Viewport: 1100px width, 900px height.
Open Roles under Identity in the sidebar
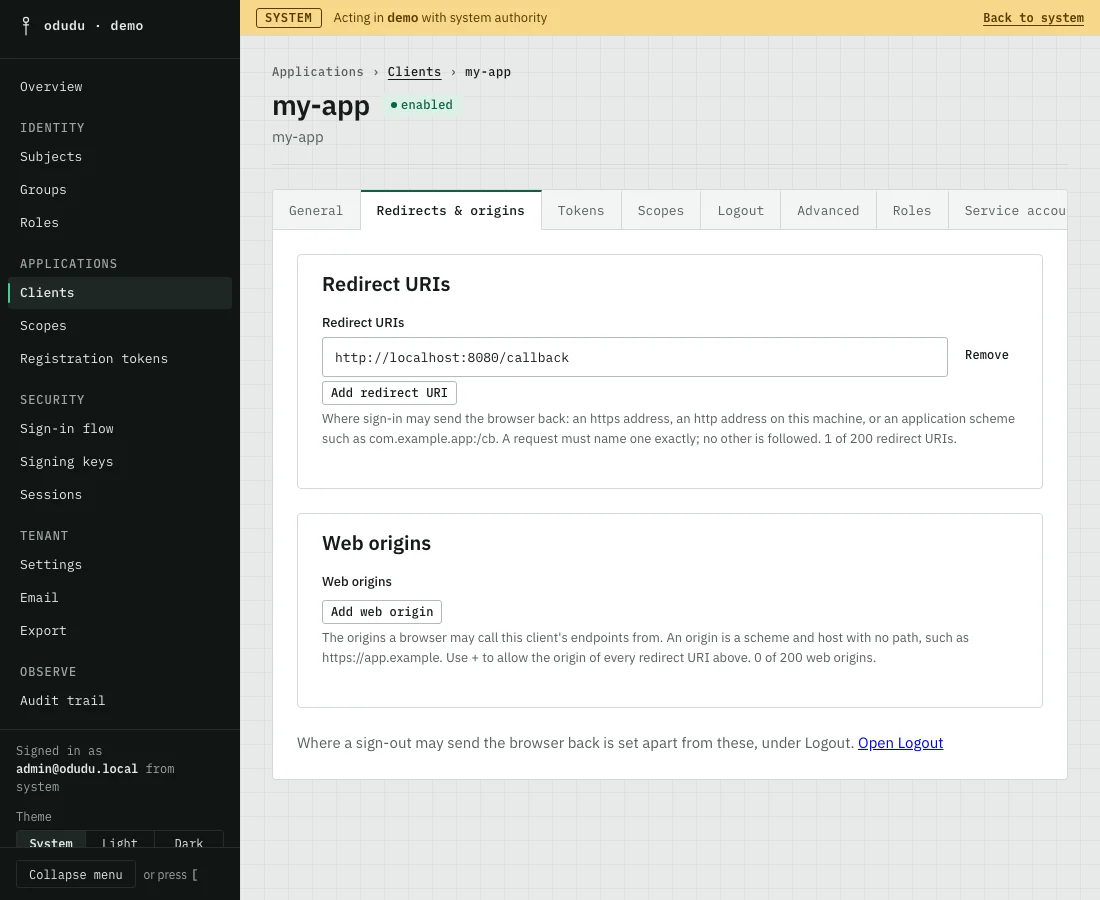(120, 223)
